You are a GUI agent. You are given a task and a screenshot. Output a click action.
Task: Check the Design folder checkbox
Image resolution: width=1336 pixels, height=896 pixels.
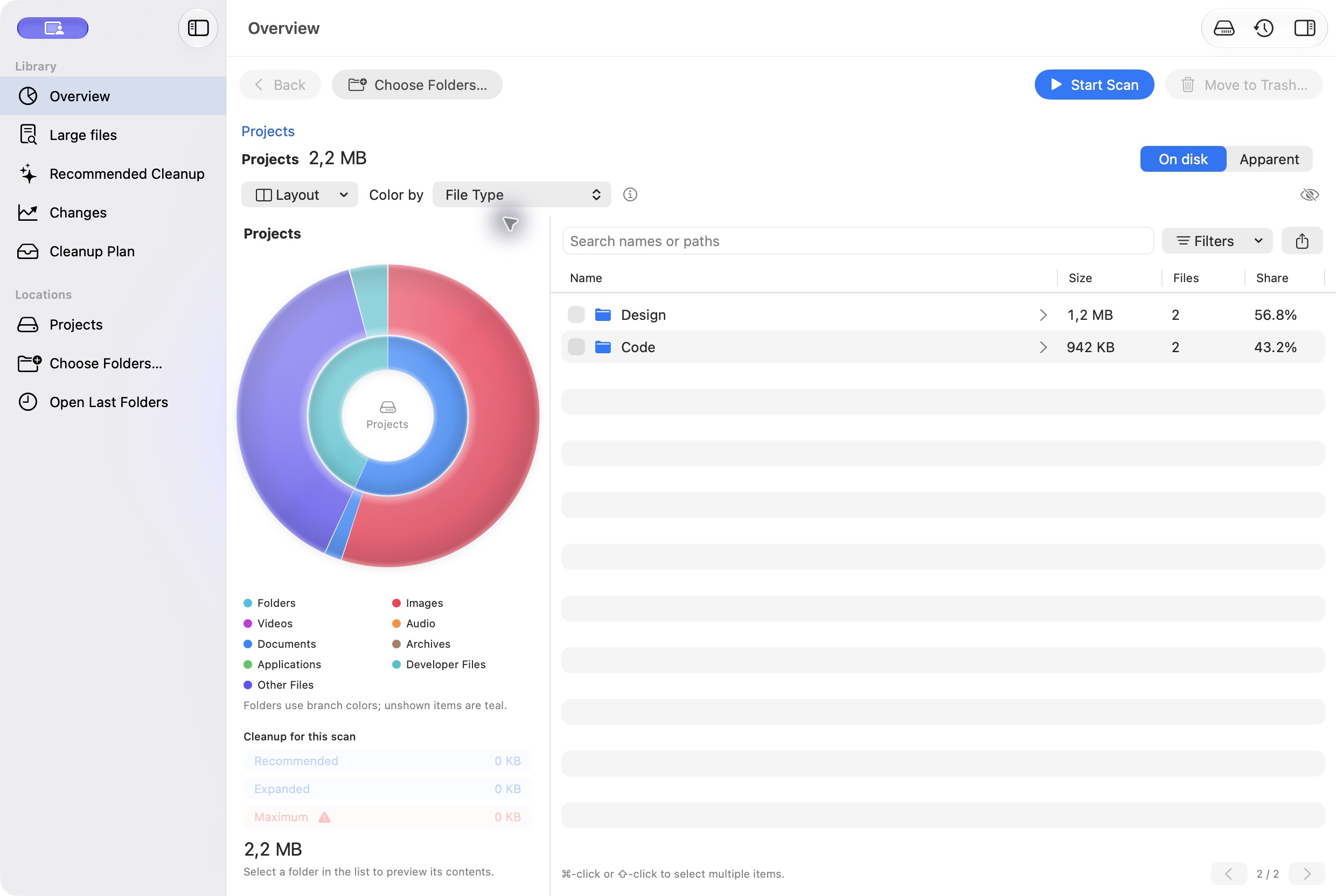[x=576, y=315]
